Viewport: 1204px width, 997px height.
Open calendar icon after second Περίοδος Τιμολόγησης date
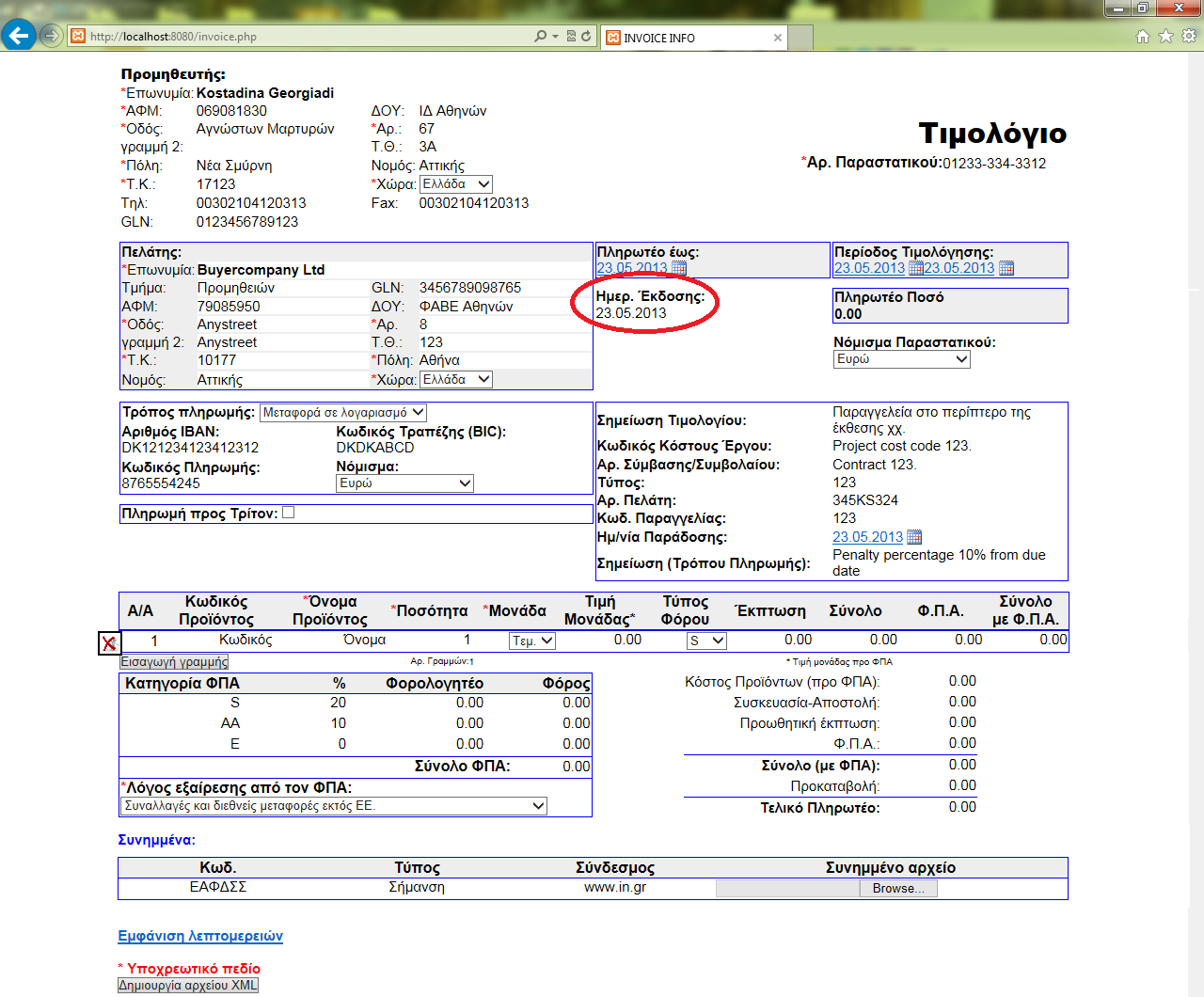[x=1006, y=268]
